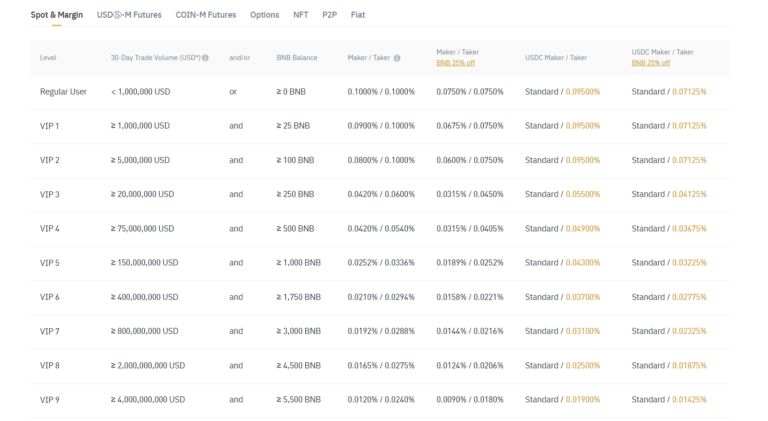Screen dimensions: 768x421
Task: Click the 0.0120% / 0.0240% fee cell
Action: (x=381, y=400)
